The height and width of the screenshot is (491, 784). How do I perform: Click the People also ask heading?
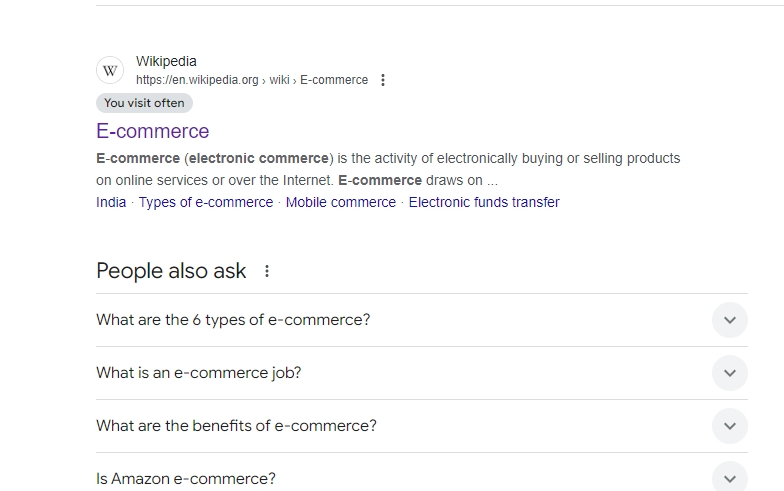coord(171,271)
